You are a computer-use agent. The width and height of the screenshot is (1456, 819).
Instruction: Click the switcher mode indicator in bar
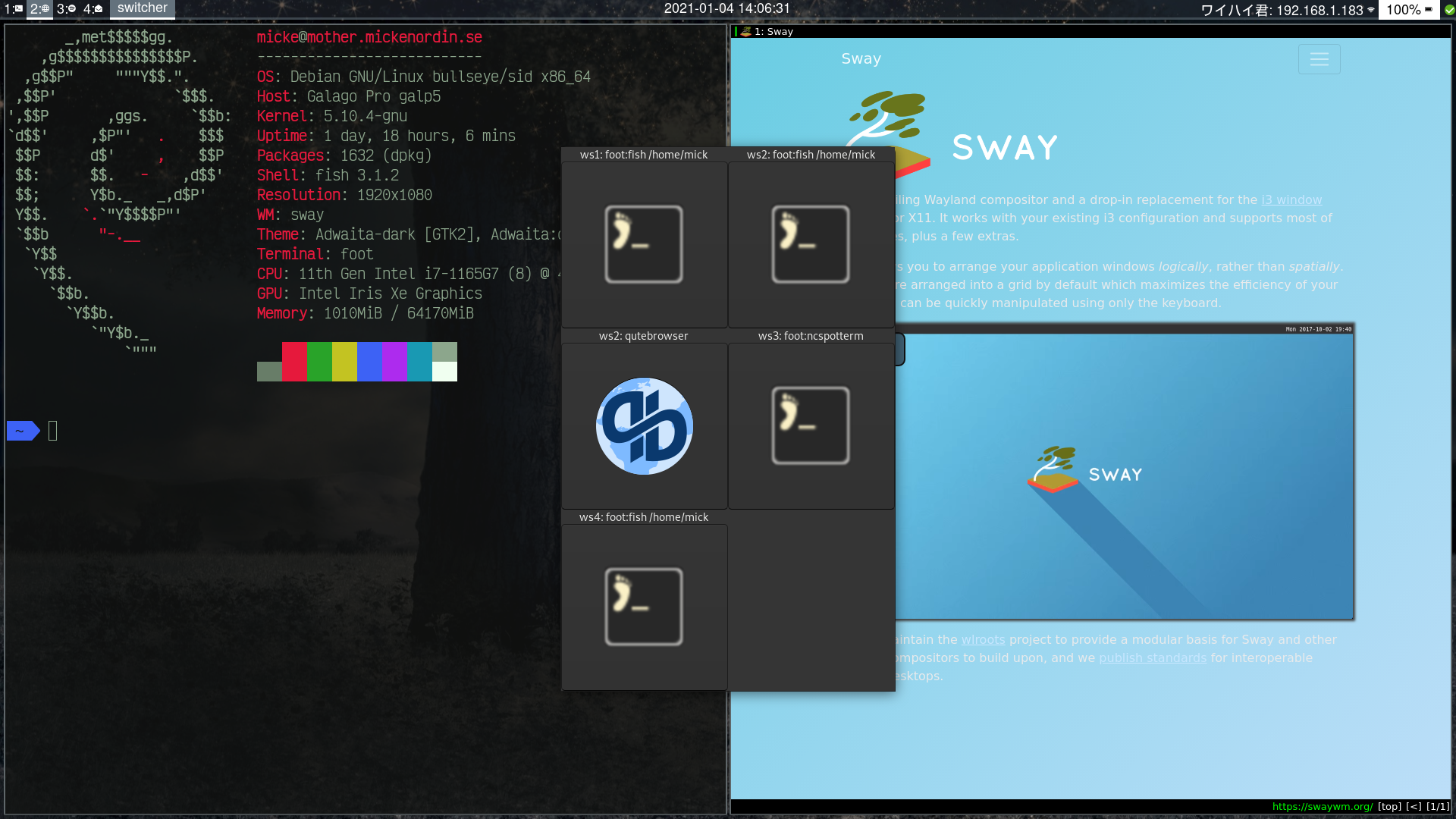[143, 8]
